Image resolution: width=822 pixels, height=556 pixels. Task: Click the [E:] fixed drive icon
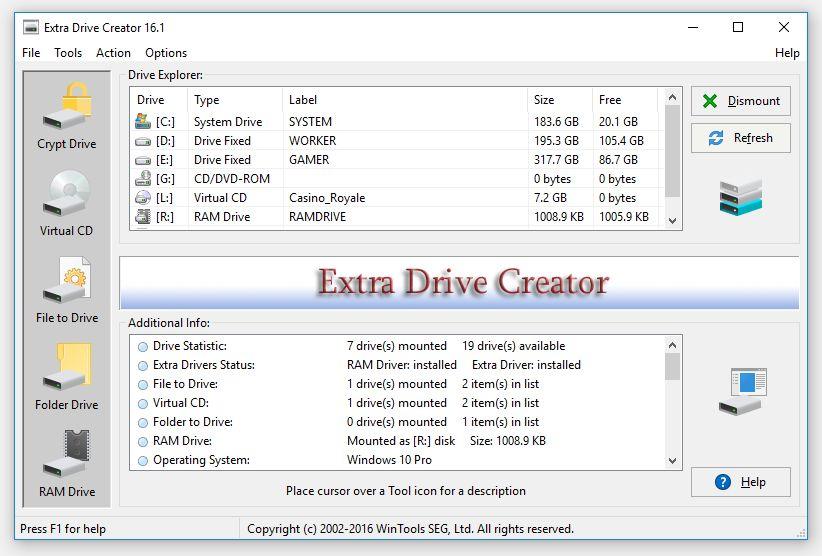tap(143, 160)
